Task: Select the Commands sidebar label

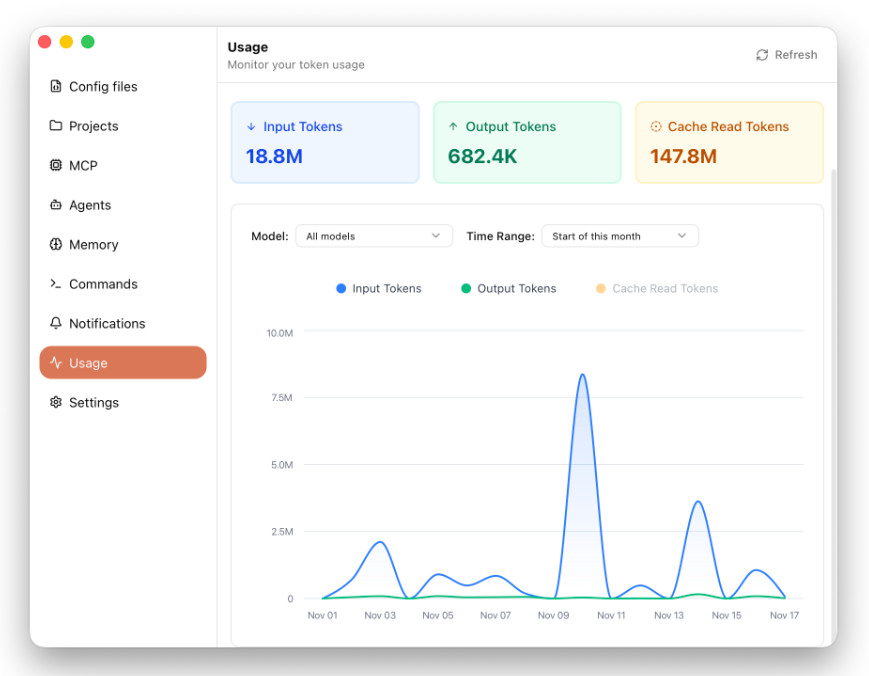Action: (103, 284)
